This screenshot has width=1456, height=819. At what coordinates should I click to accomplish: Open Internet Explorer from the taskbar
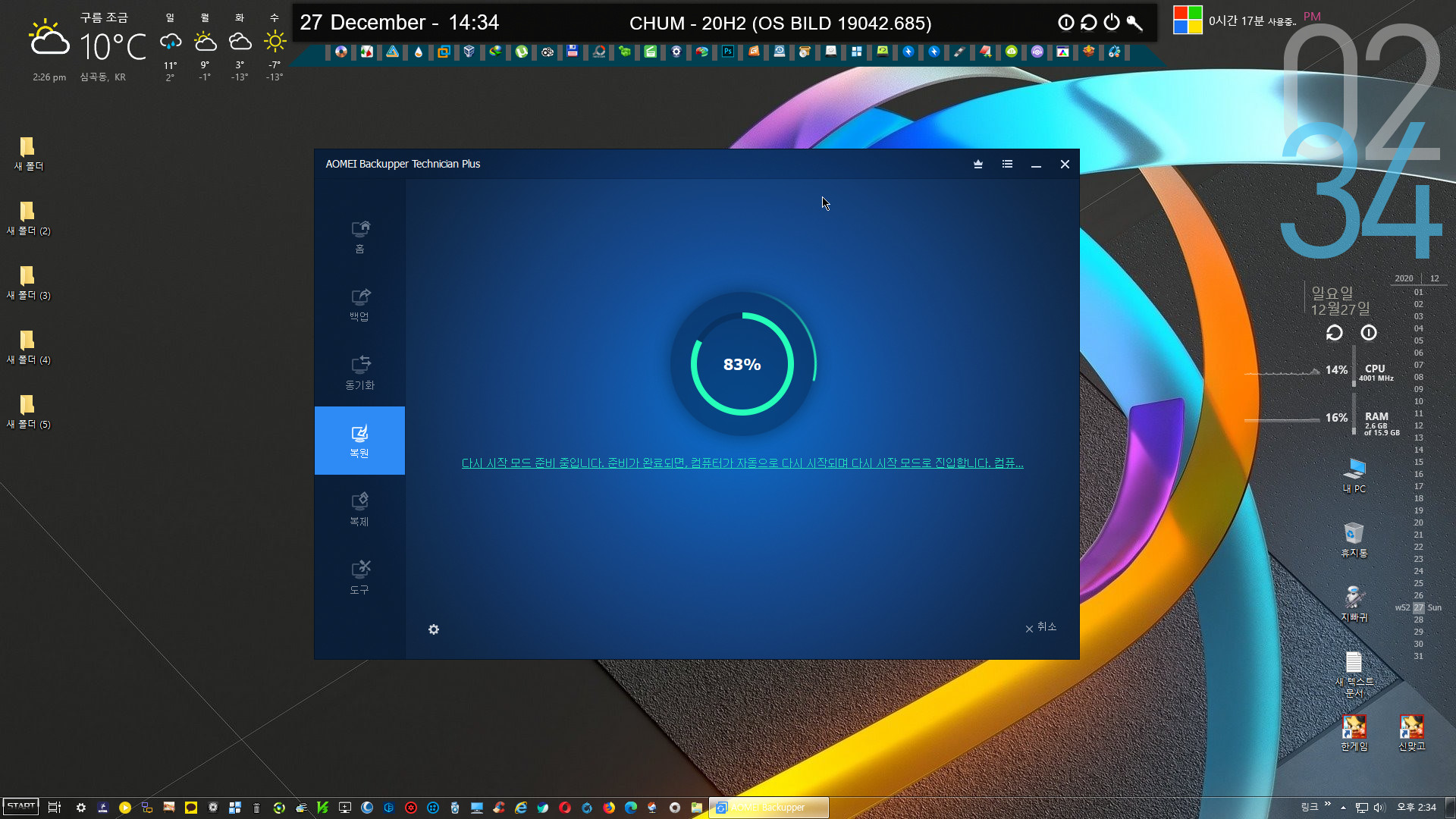point(521,808)
